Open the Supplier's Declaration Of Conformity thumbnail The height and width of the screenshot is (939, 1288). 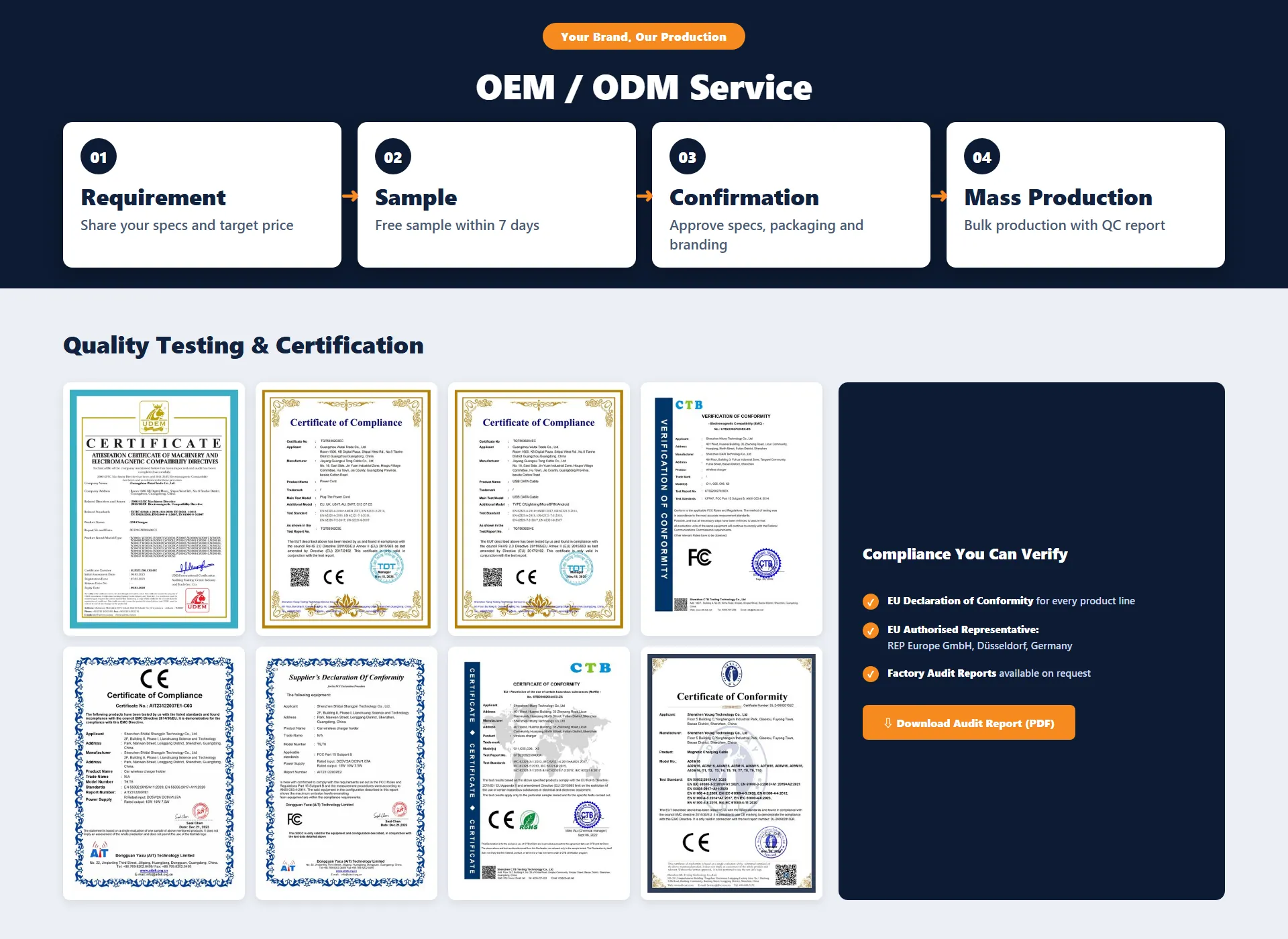coord(346,773)
